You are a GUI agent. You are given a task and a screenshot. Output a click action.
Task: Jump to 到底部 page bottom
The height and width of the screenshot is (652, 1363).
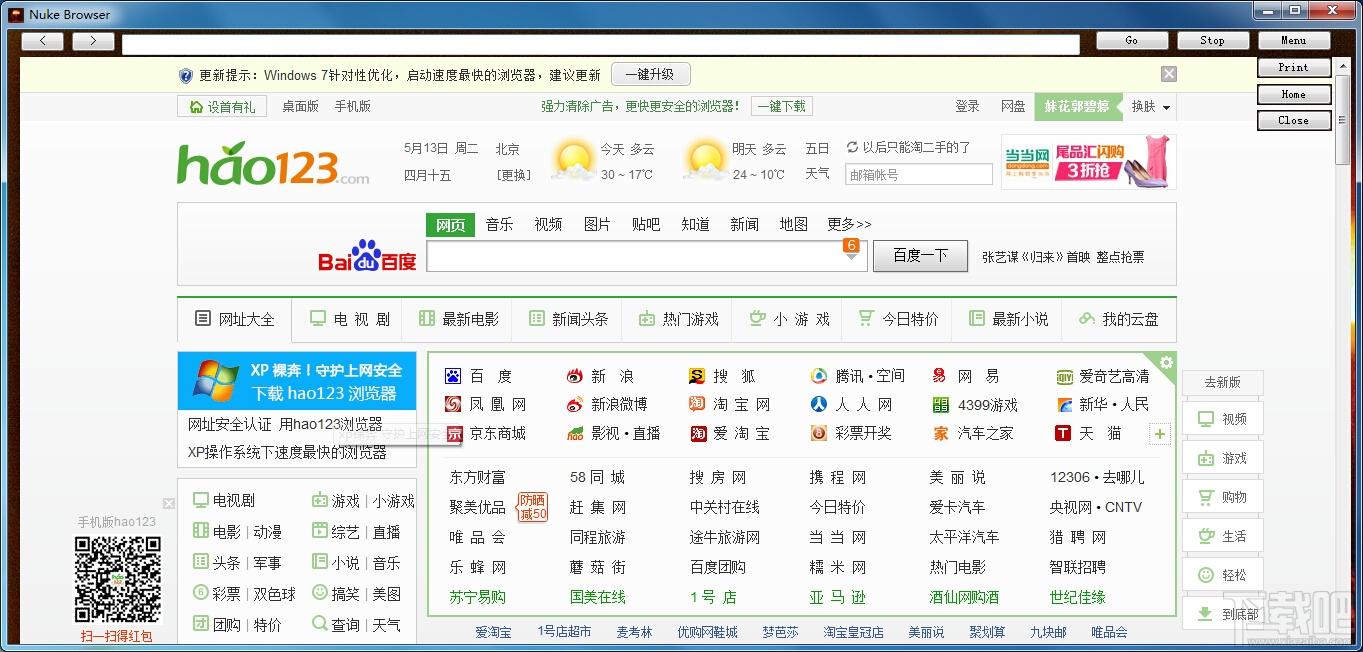click(1222, 614)
